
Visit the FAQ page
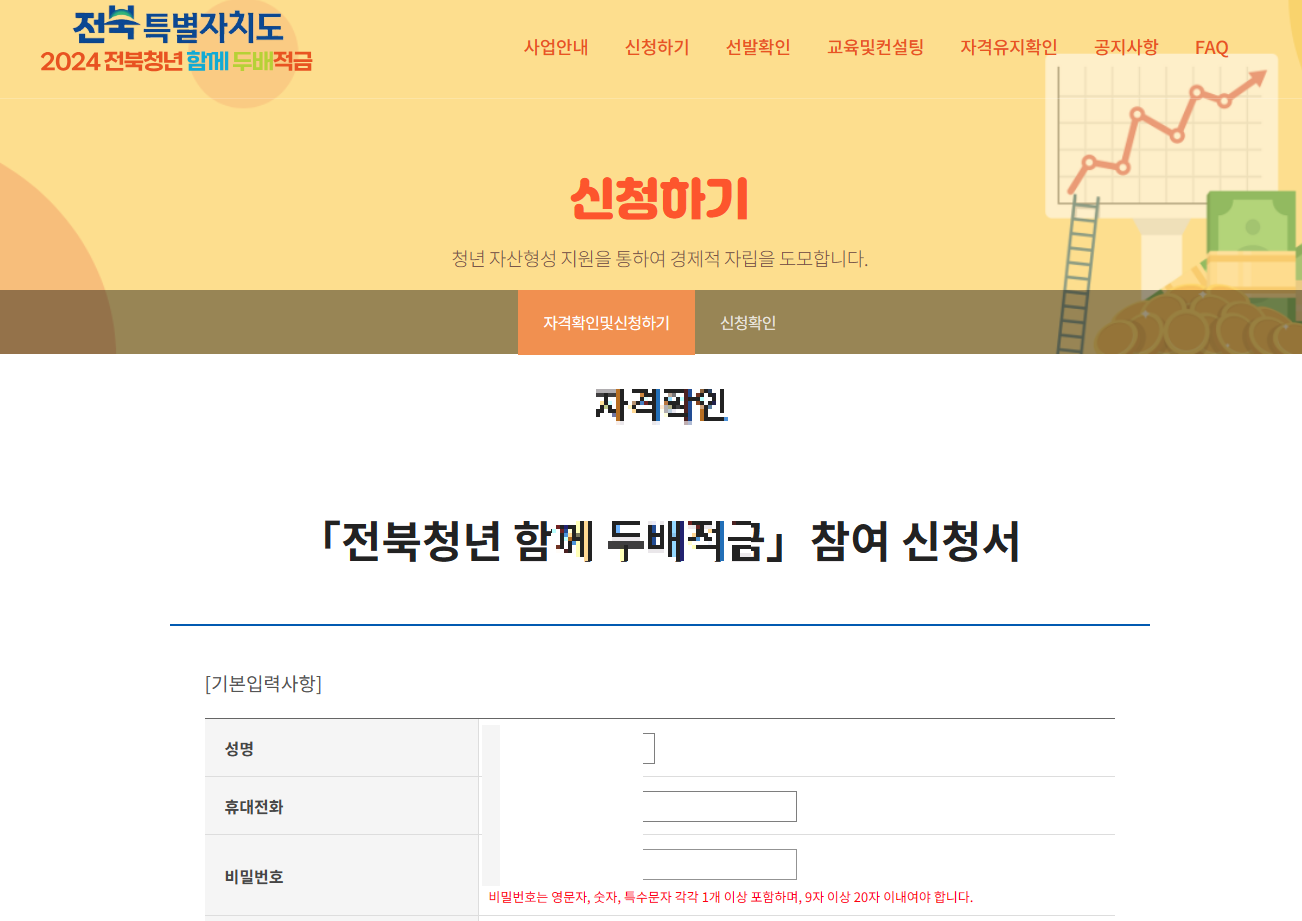coord(1212,47)
